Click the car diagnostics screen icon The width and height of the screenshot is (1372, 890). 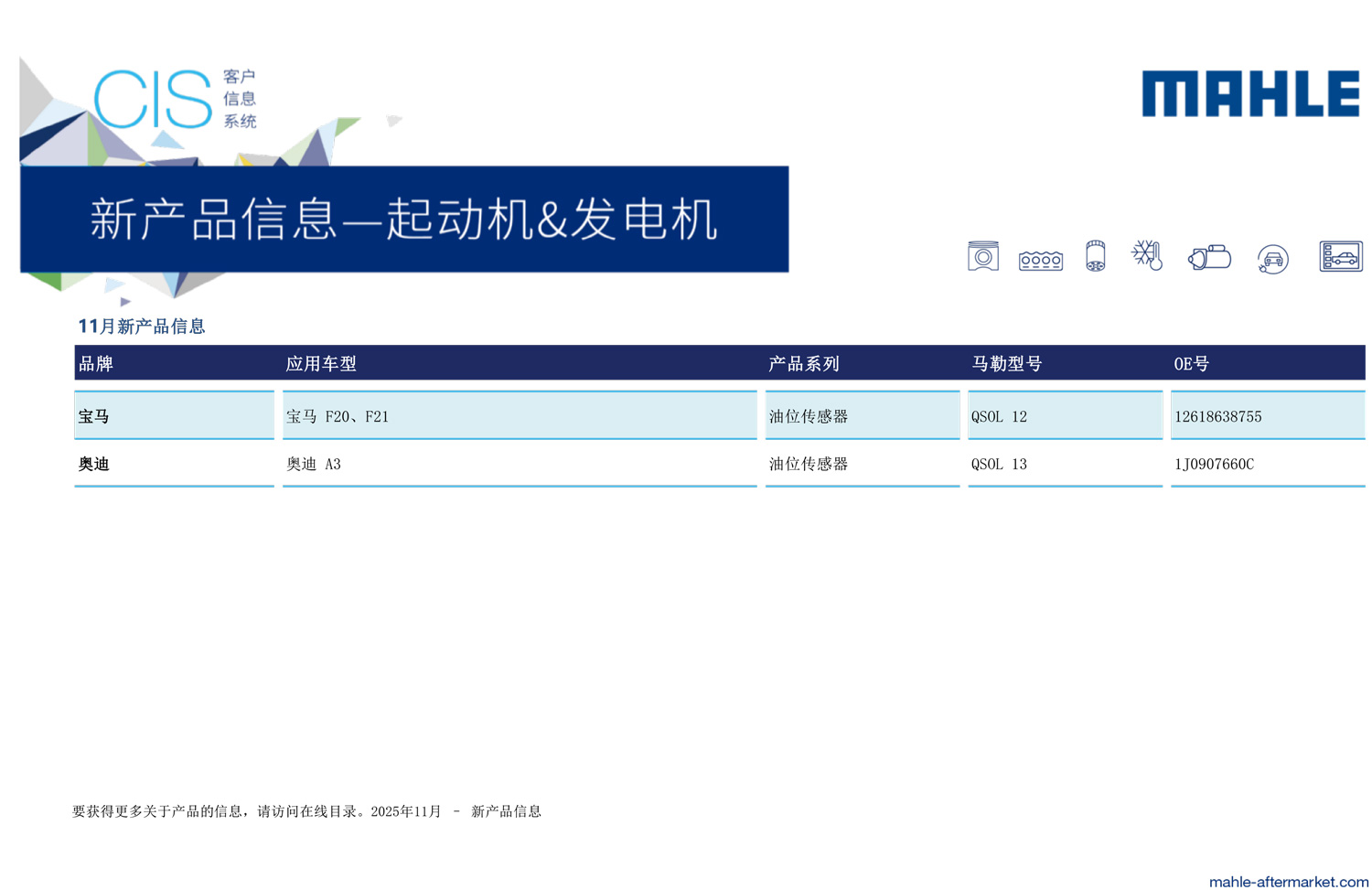1340,257
